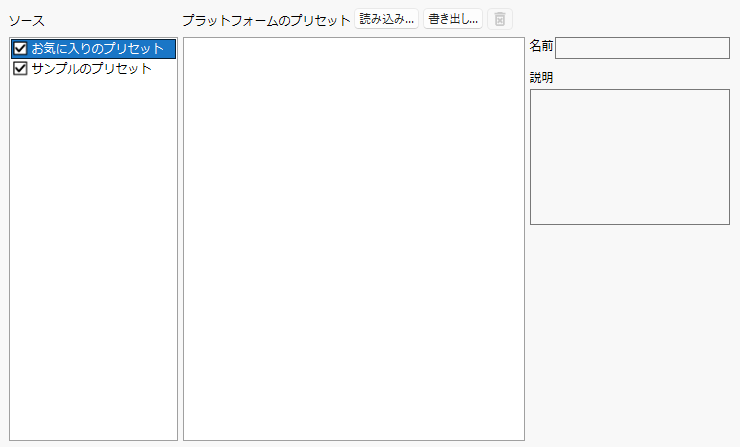Click the 読み込み... button
Viewport: 740px width, 447px height.
coord(387,19)
